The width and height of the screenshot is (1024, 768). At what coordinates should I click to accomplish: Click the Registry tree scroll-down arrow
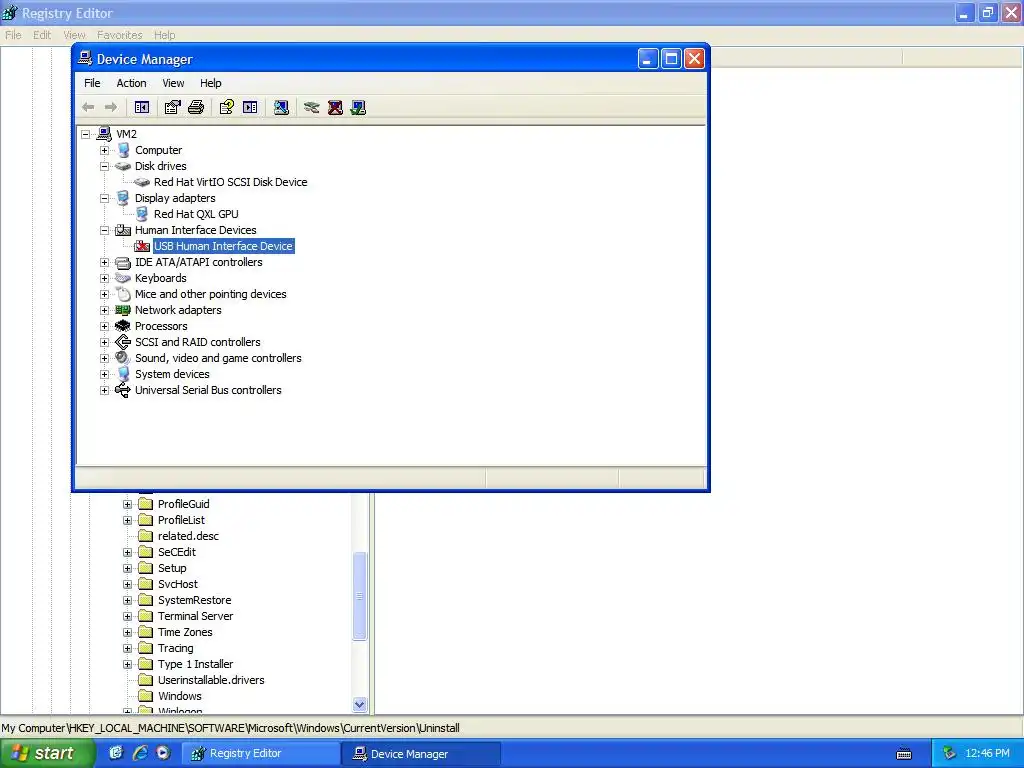coord(360,705)
